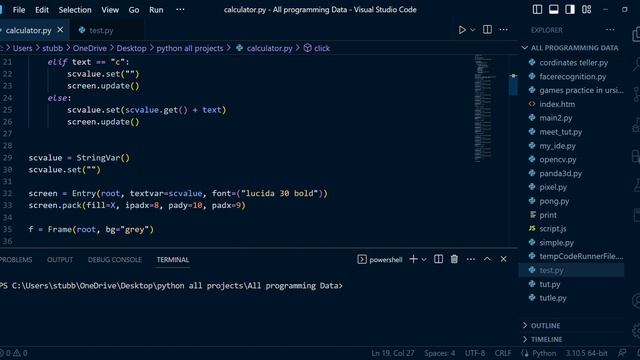Screen dimensions: 640x360
Task: Customize layout icon in title bar
Action: pos(587,9)
